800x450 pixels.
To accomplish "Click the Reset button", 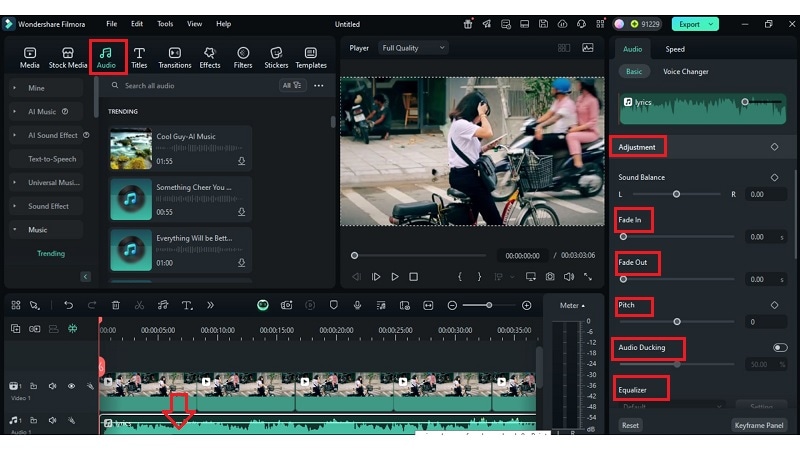I will click(x=630, y=425).
